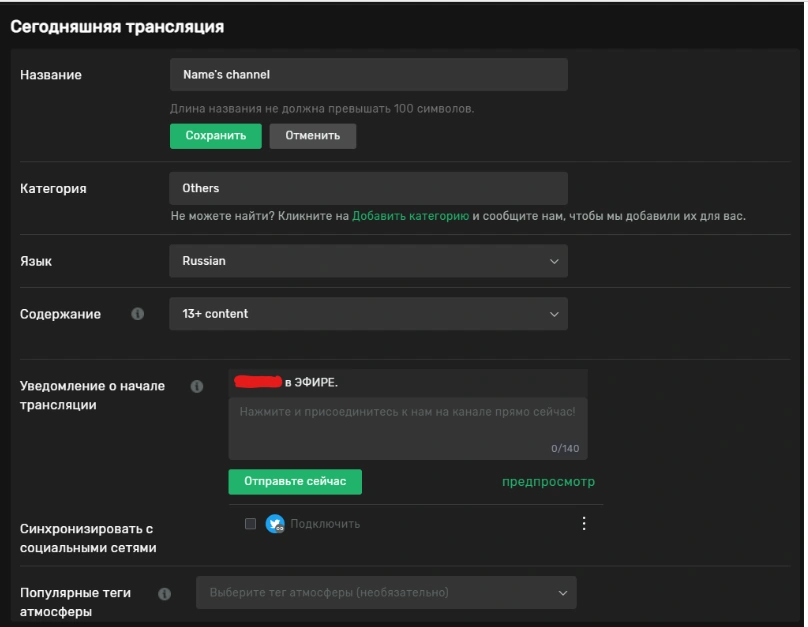808x627 pixels.
Task: Enable the Twitter sync checkbox
Action: [250, 524]
